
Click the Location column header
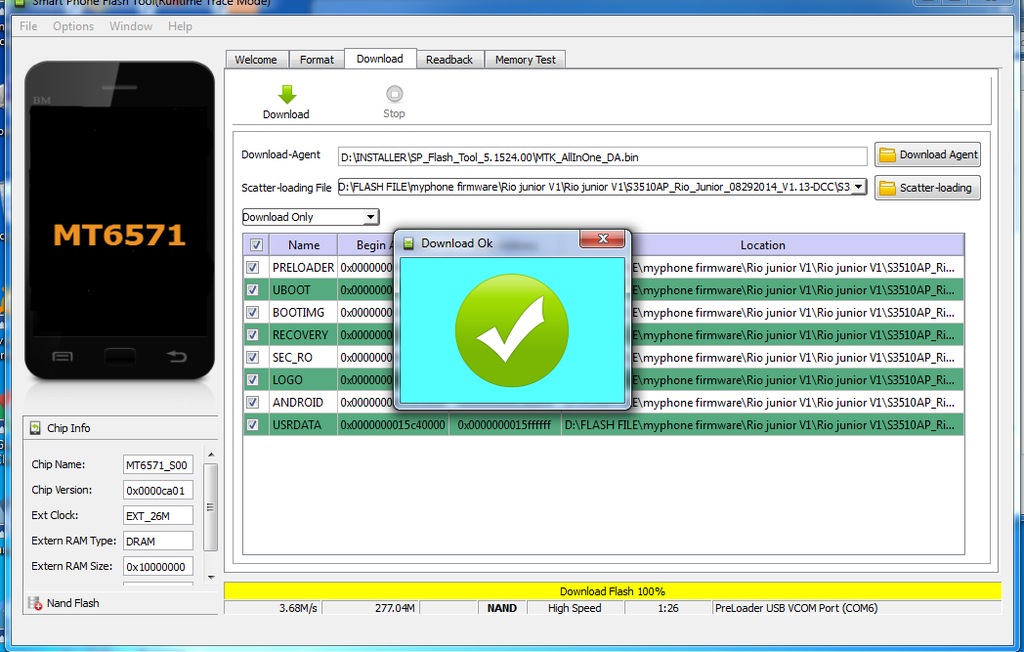pyautogui.click(x=763, y=245)
